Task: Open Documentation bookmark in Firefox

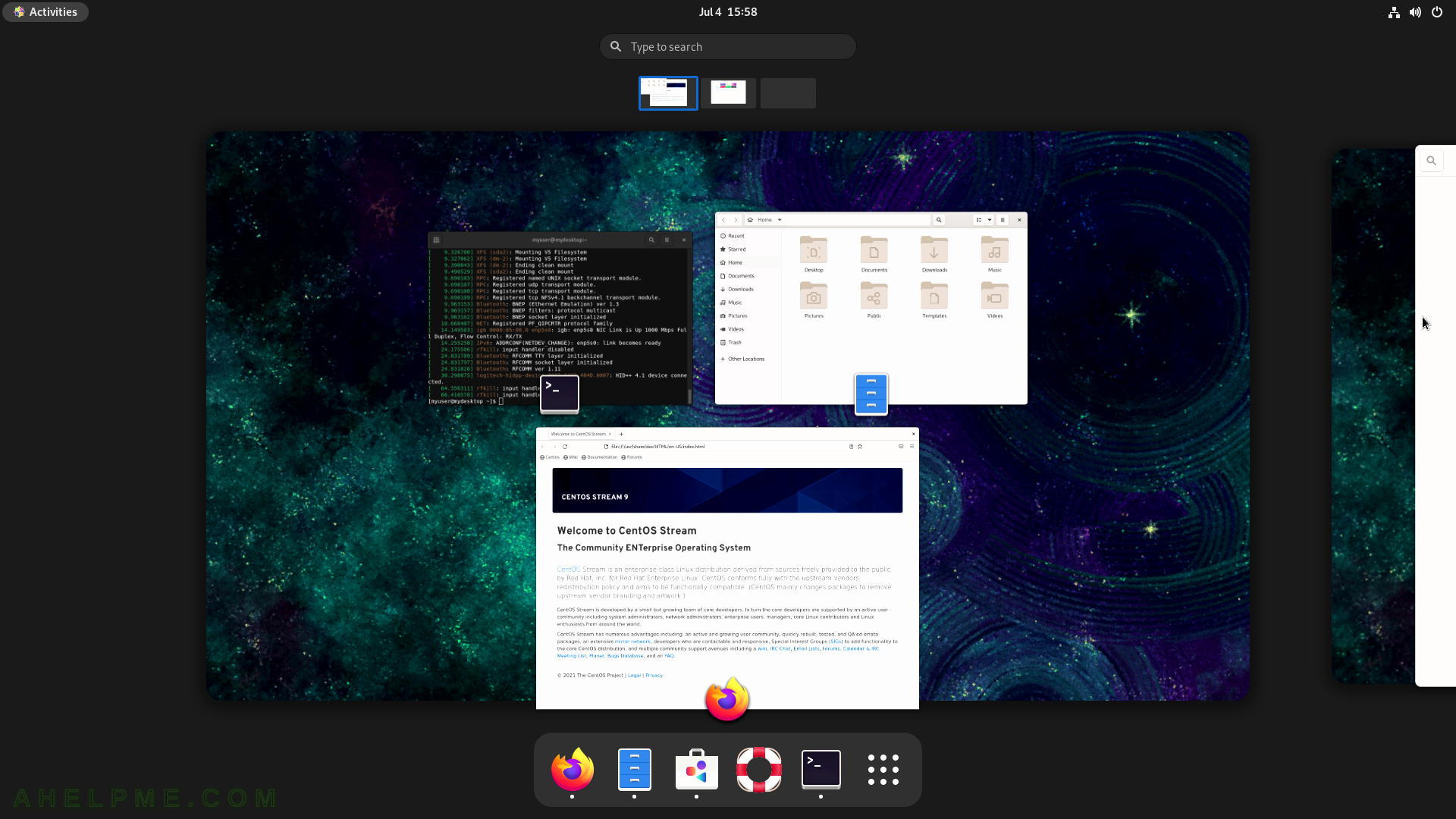Action: tap(600, 457)
